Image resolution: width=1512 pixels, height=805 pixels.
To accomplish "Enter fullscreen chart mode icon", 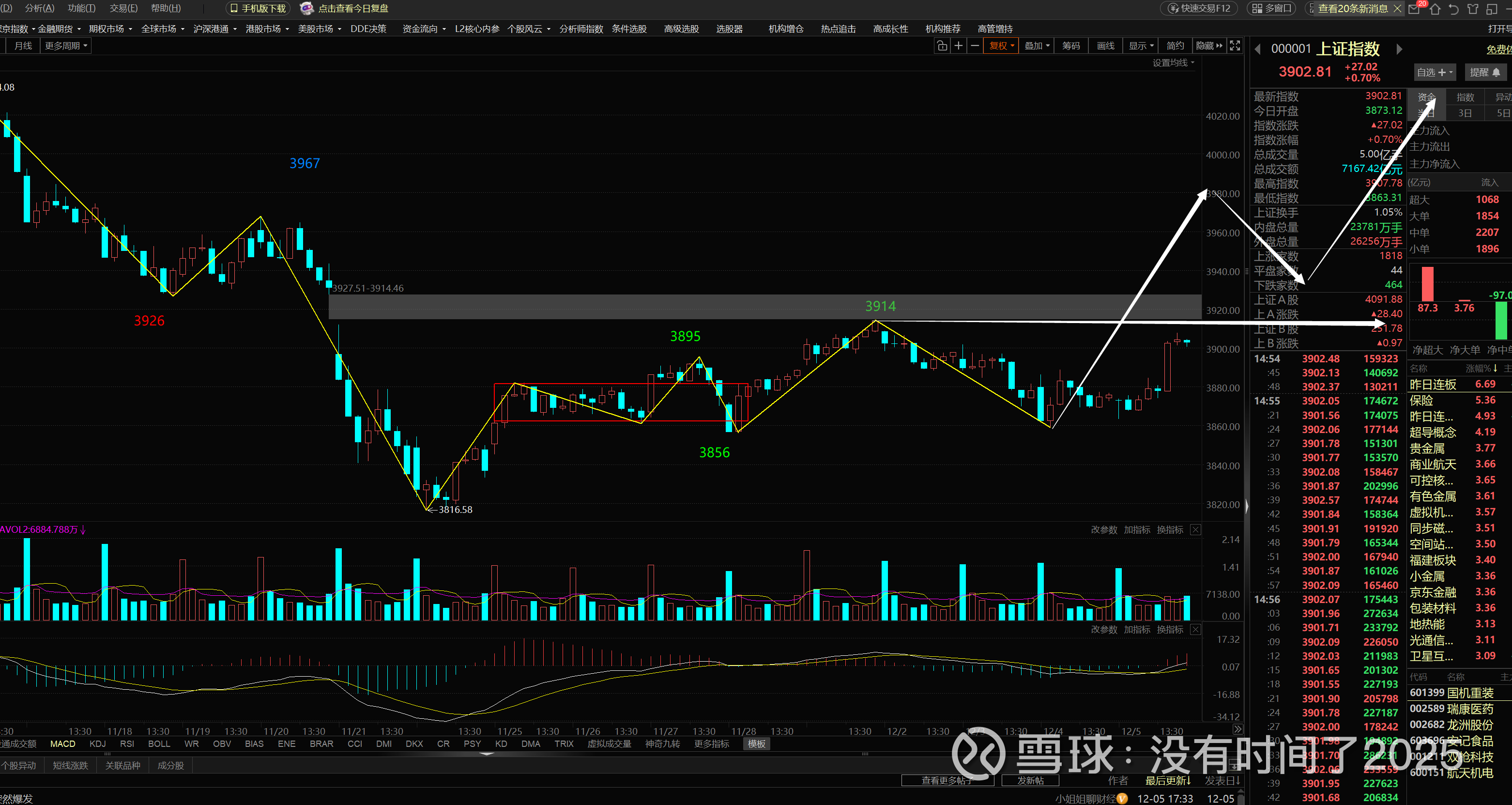I will 1235,46.
